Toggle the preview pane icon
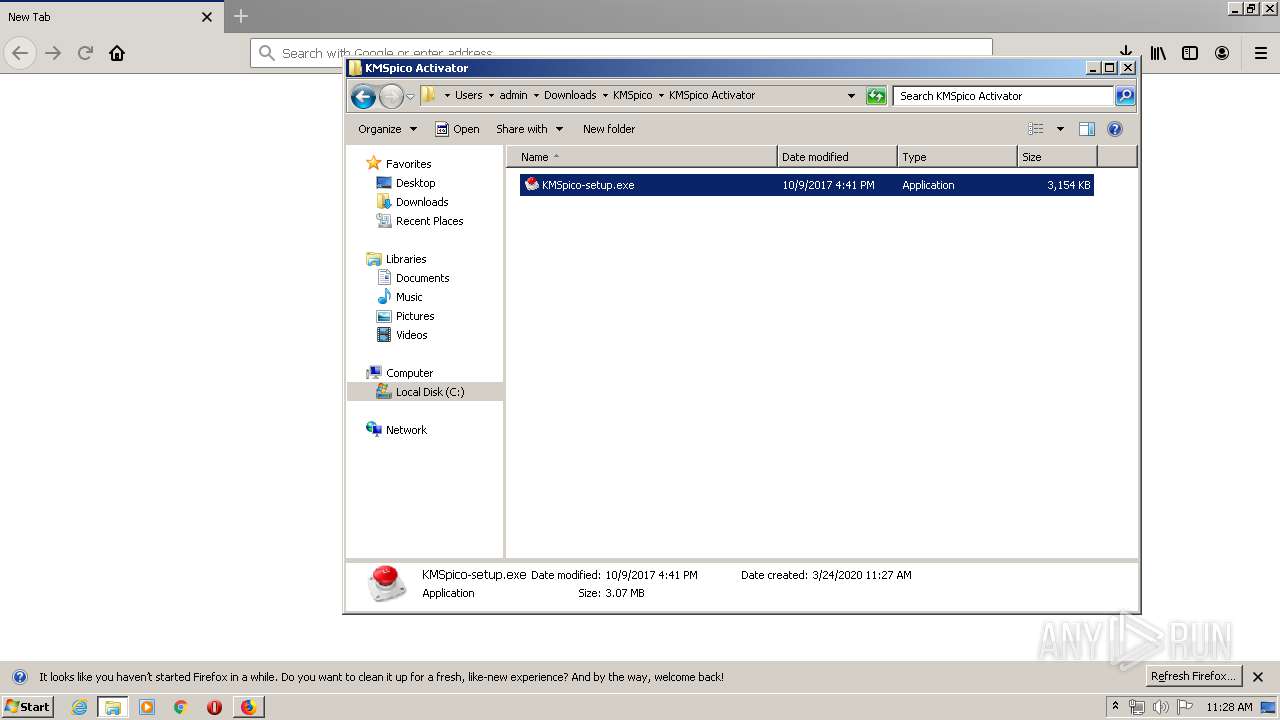The width and height of the screenshot is (1280, 720). (x=1087, y=129)
